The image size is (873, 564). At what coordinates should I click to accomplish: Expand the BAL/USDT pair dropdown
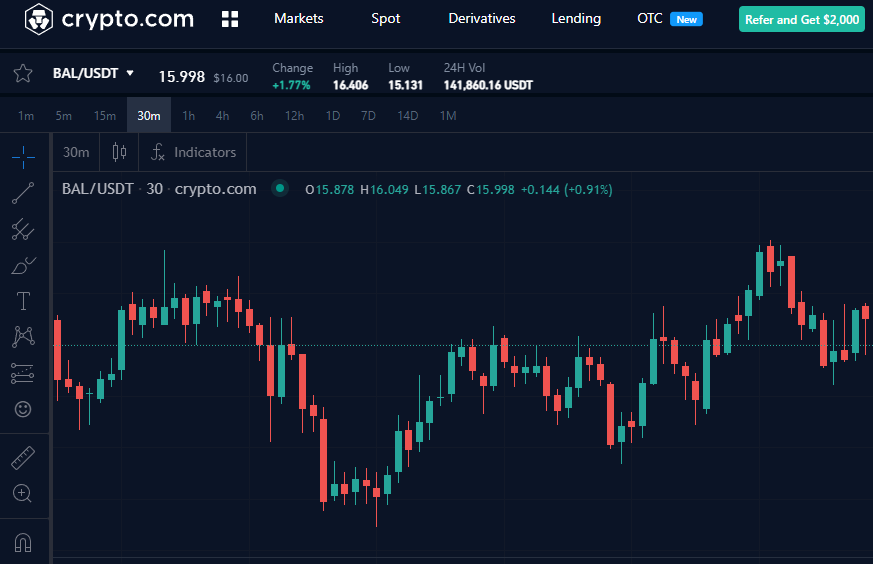93,73
